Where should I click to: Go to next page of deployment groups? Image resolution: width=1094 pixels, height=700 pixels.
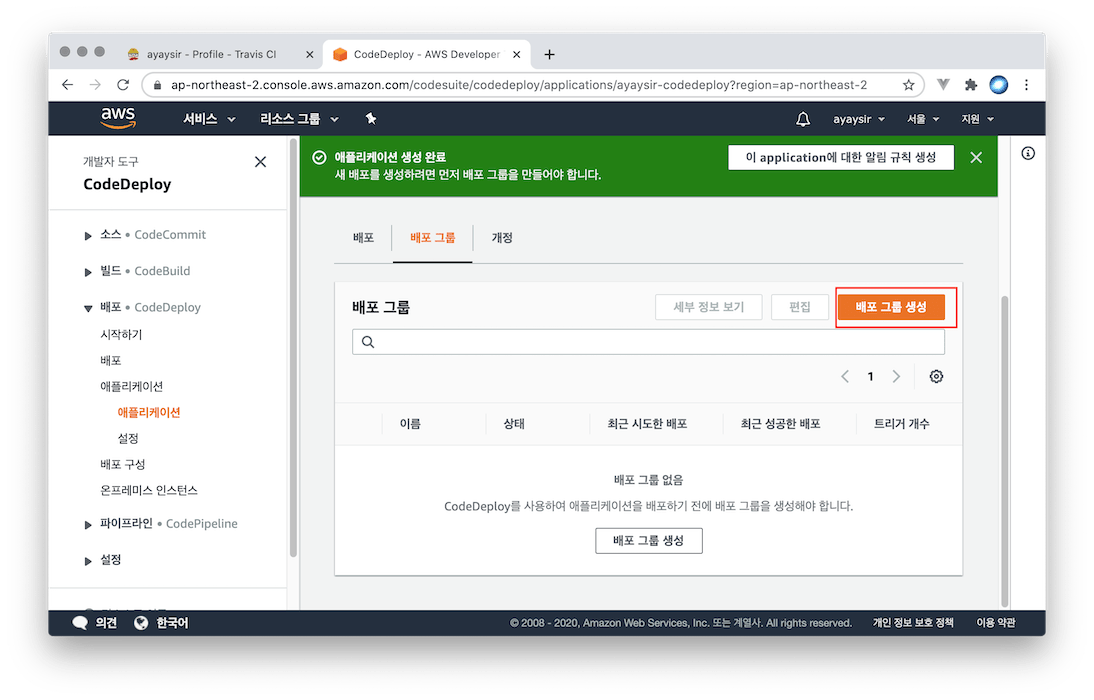[x=896, y=377]
